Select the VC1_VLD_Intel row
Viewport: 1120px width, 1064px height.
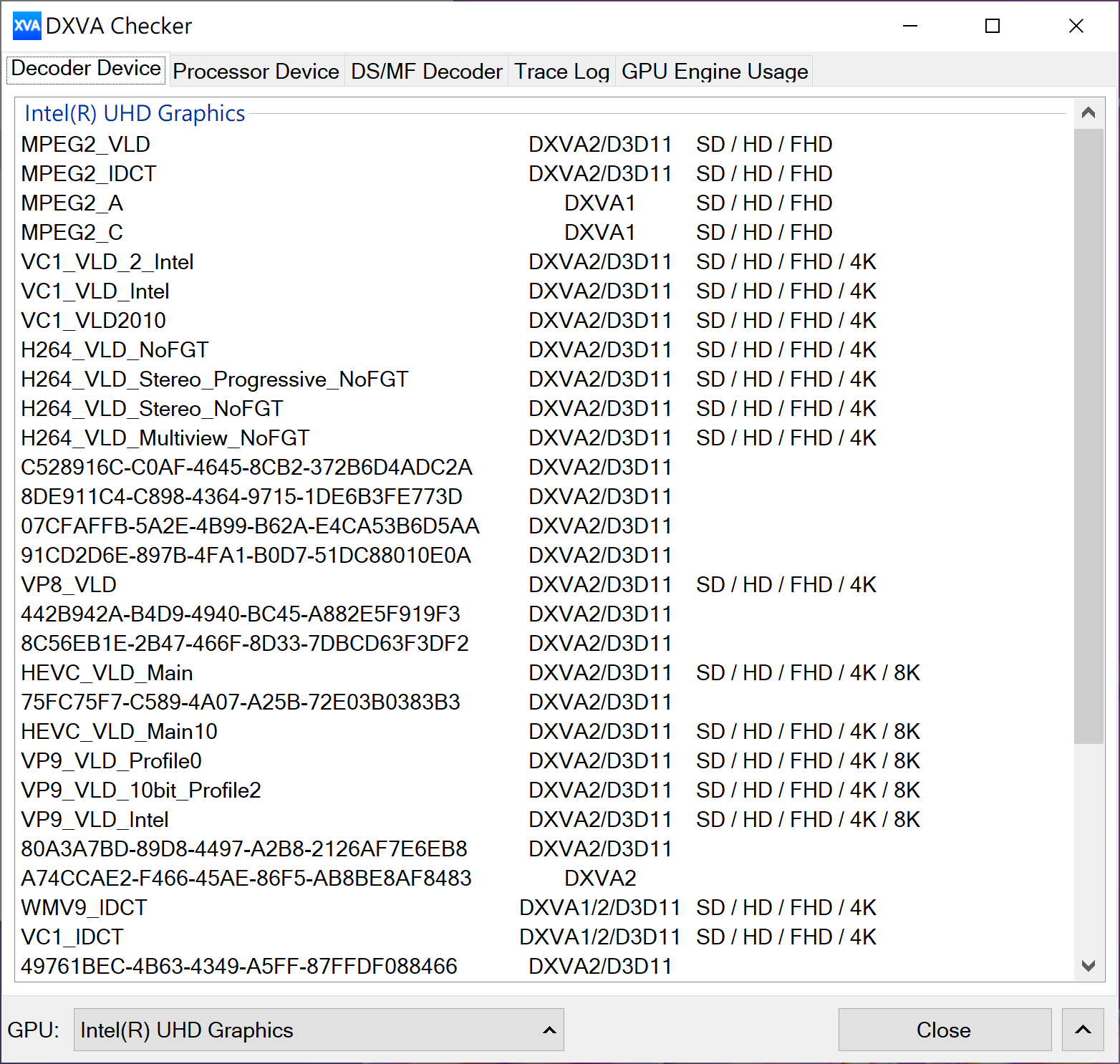point(544,291)
